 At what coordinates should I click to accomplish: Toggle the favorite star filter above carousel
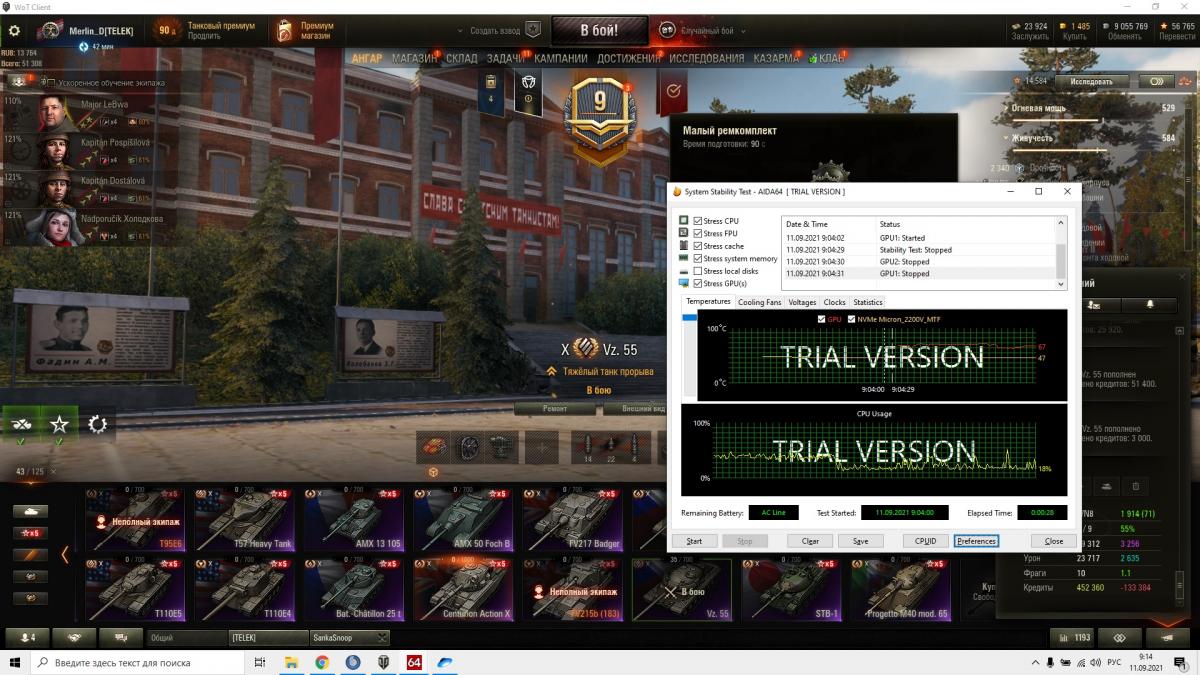click(x=59, y=424)
